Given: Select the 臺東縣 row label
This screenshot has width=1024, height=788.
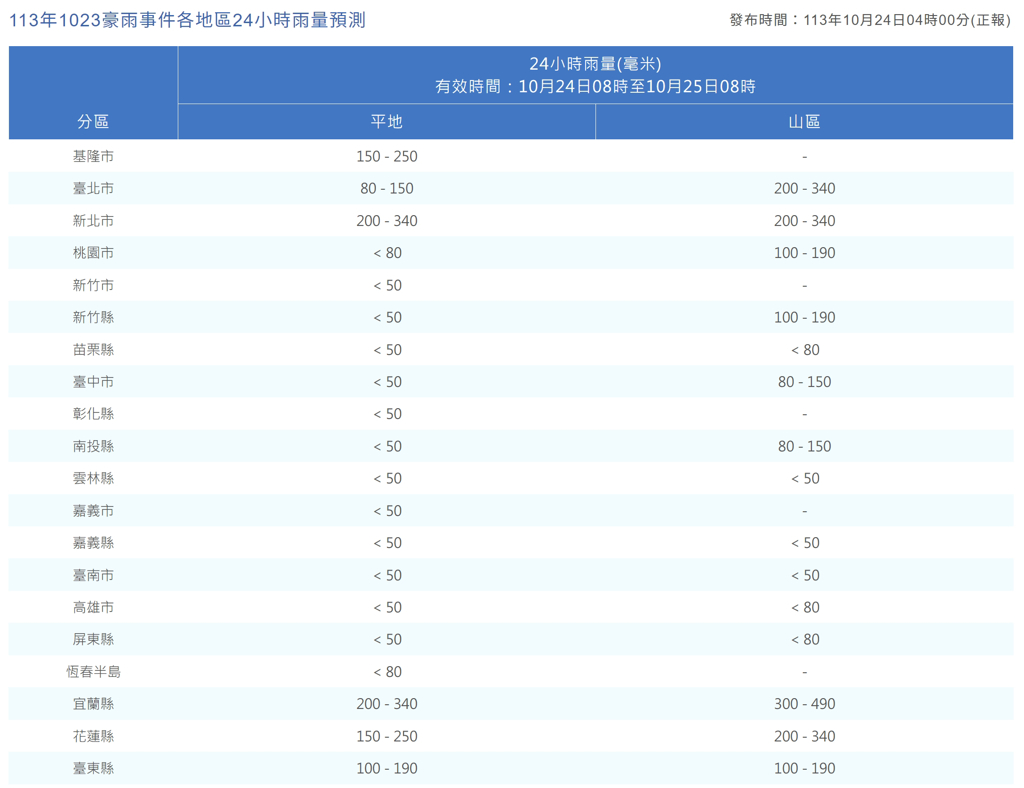Looking at the screenshot, I should click(x=93, y=768).
